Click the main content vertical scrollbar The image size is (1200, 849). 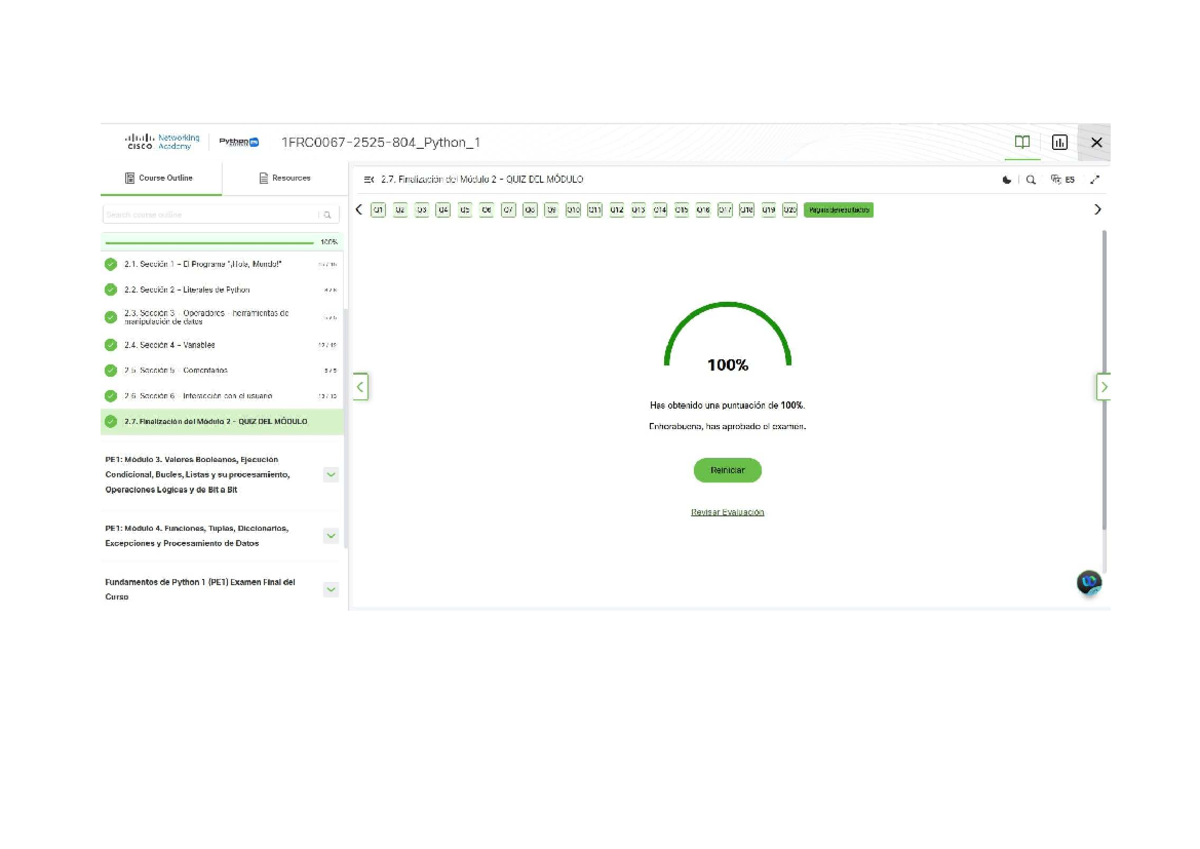pyautogui.click(x=1104, y=380)
